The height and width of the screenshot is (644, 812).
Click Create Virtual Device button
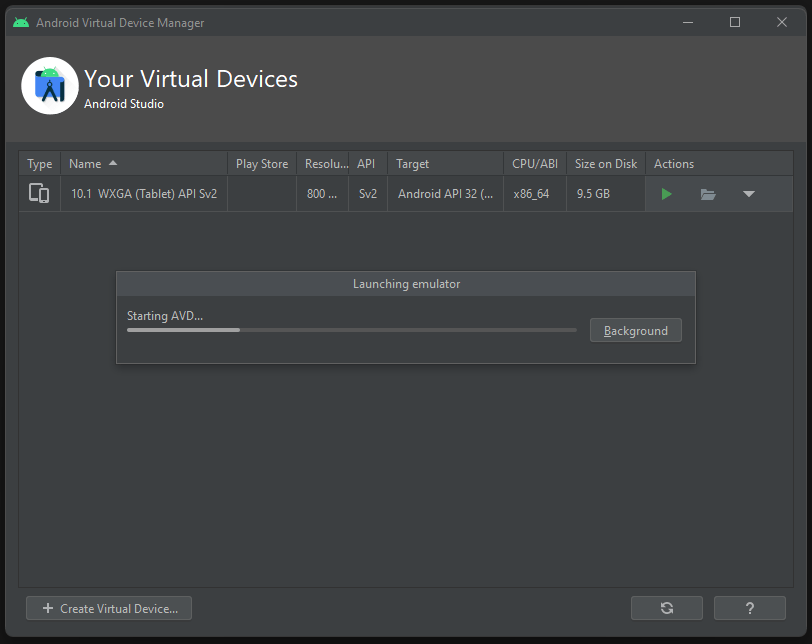click(x=109, y=608)
